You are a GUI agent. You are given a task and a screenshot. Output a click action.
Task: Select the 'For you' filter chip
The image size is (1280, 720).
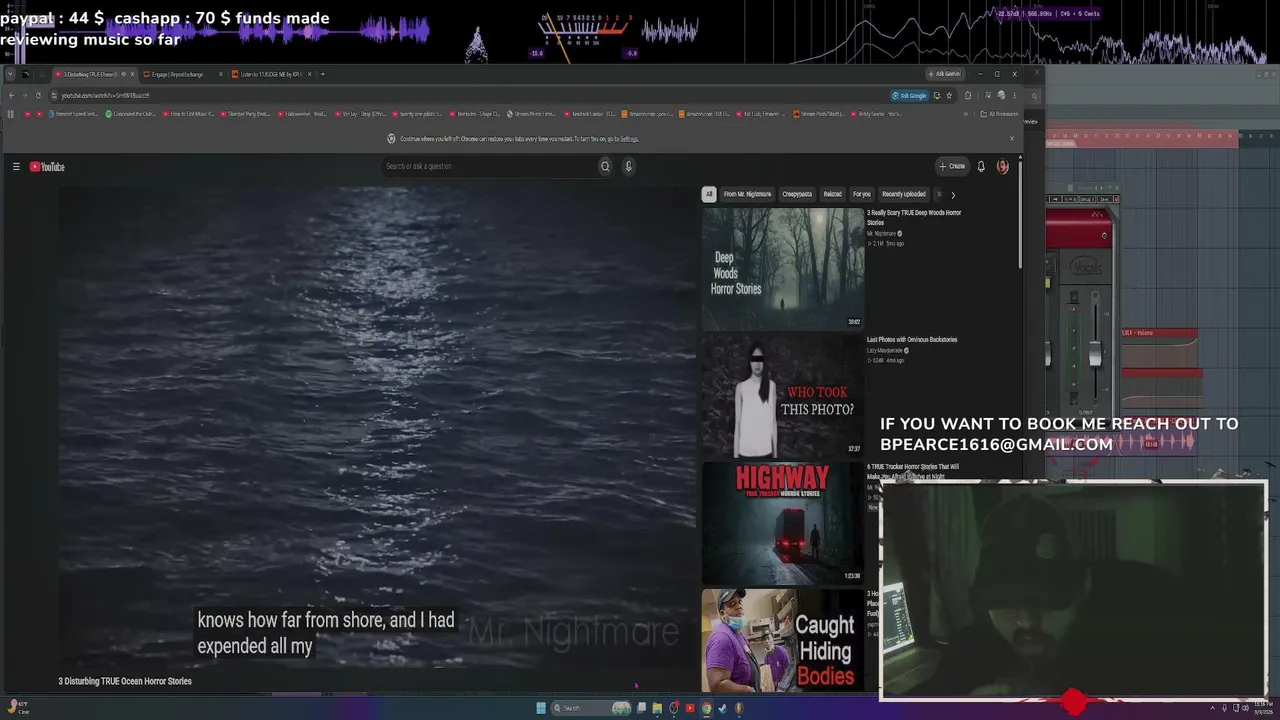click(x=862, y=195)
